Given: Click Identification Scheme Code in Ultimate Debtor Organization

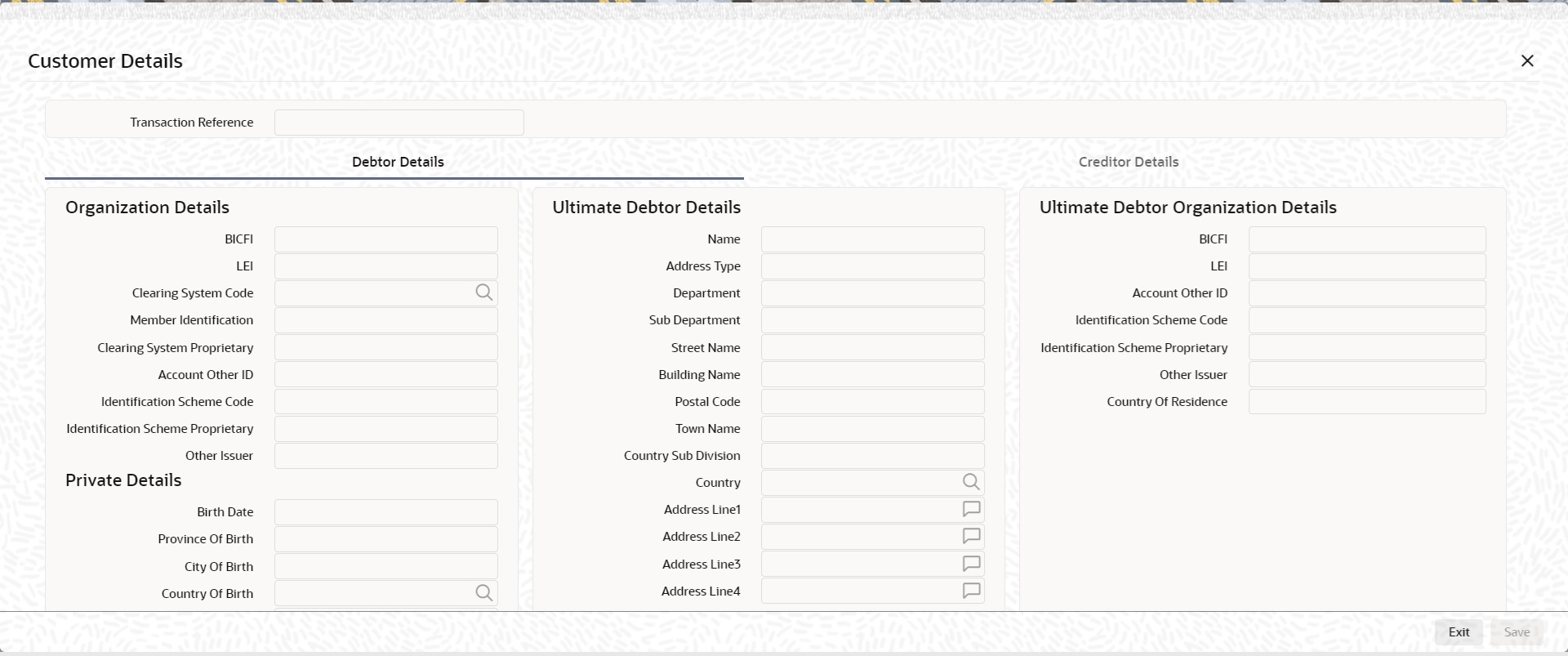Looking at the screenshot, I should pos(1367,320).
